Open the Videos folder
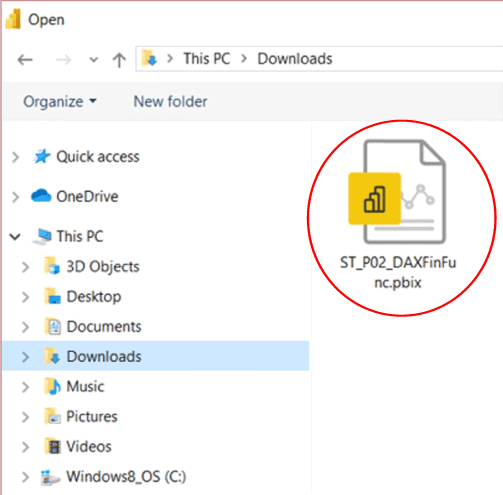This screenshot has height=495, width=503. [89, 447]
